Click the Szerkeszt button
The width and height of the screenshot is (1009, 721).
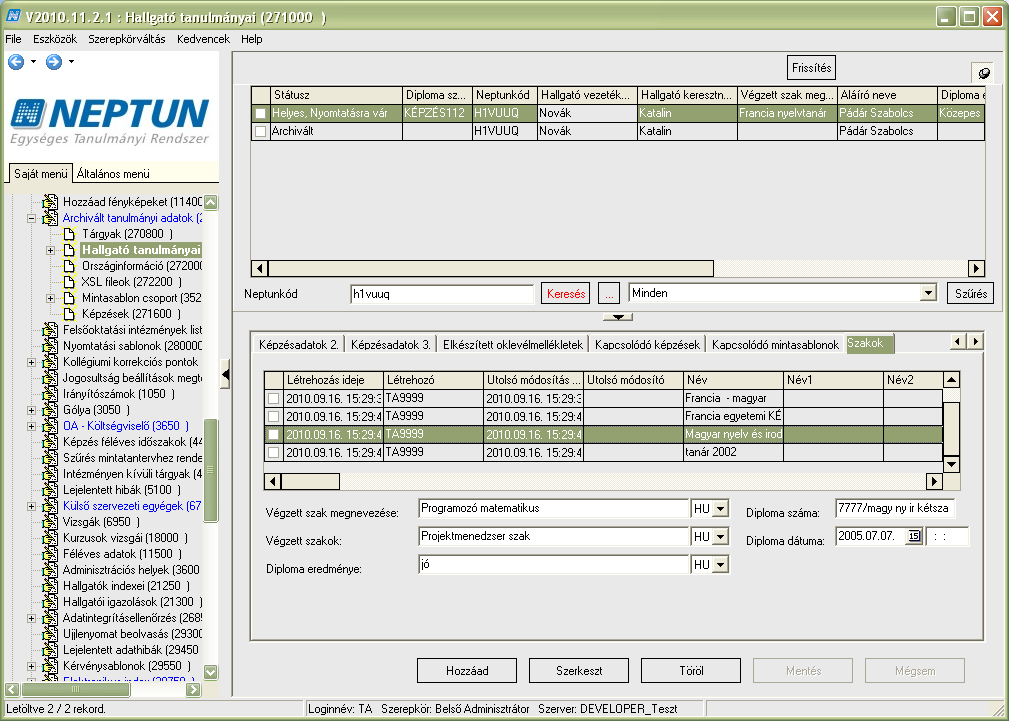[x=579, y=671]
